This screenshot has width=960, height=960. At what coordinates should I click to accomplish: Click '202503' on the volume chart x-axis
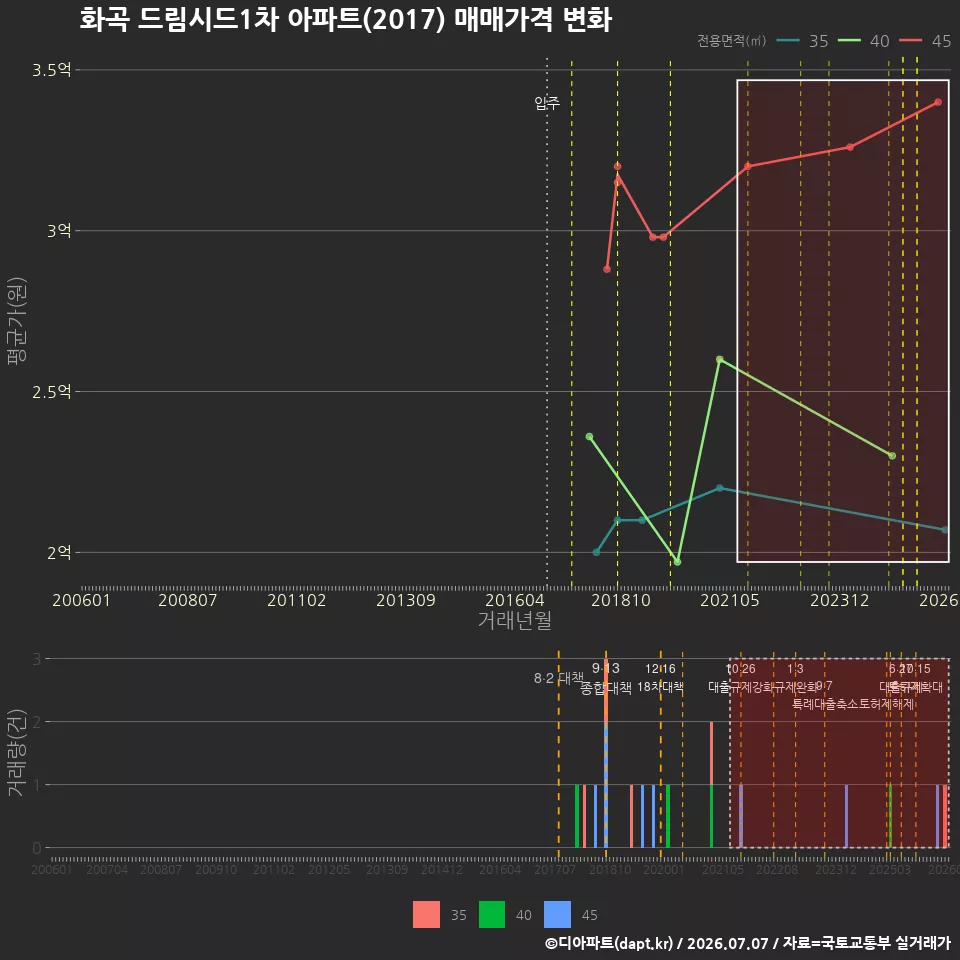pyautogui.click(x=890, y=869)
